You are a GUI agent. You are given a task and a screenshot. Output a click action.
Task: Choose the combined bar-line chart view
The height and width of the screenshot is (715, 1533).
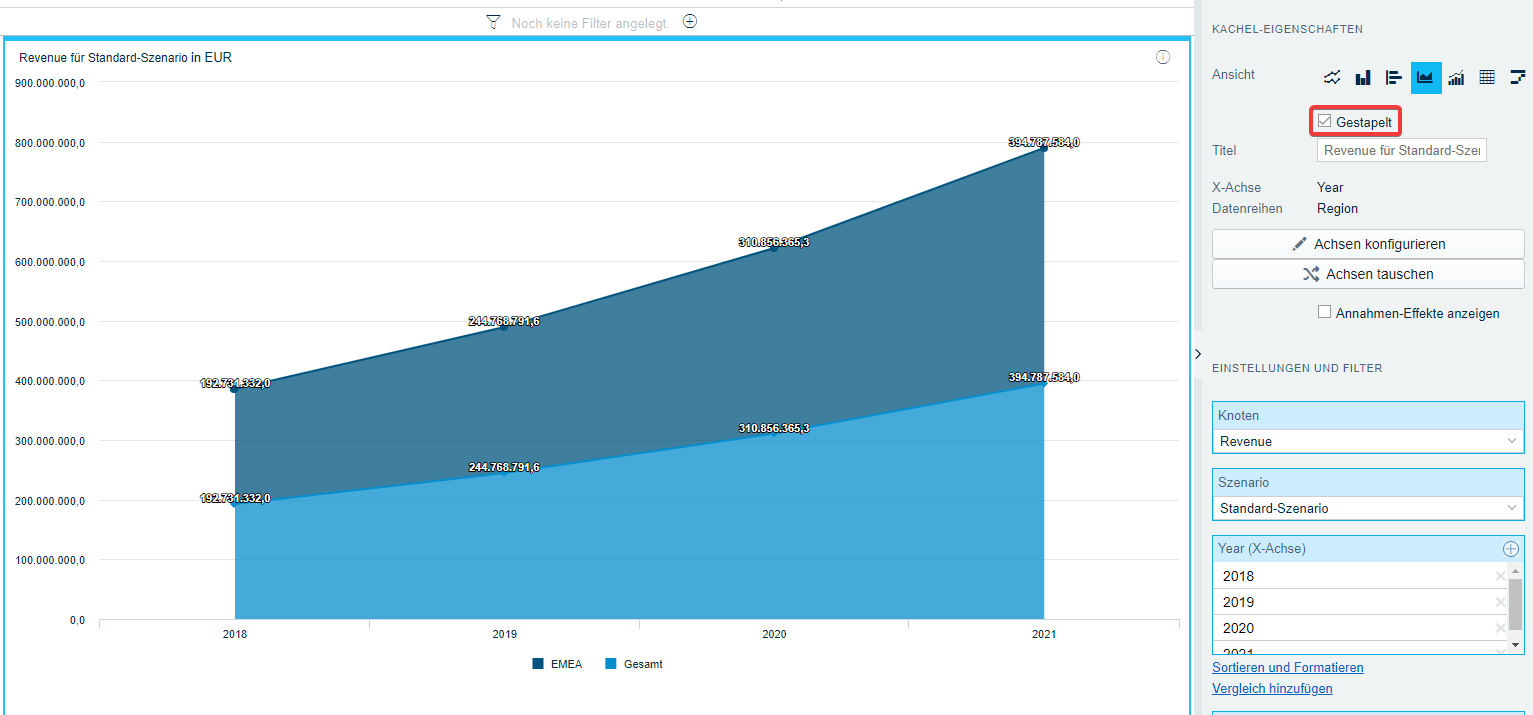(x=1456, y=77)
